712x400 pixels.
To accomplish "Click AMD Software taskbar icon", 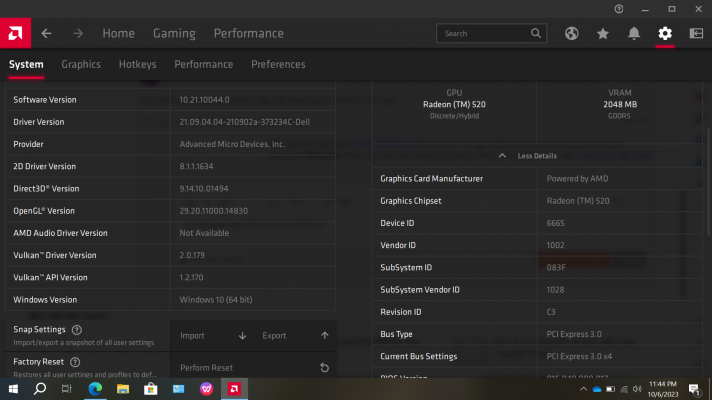I will click(x=234, y=389).
